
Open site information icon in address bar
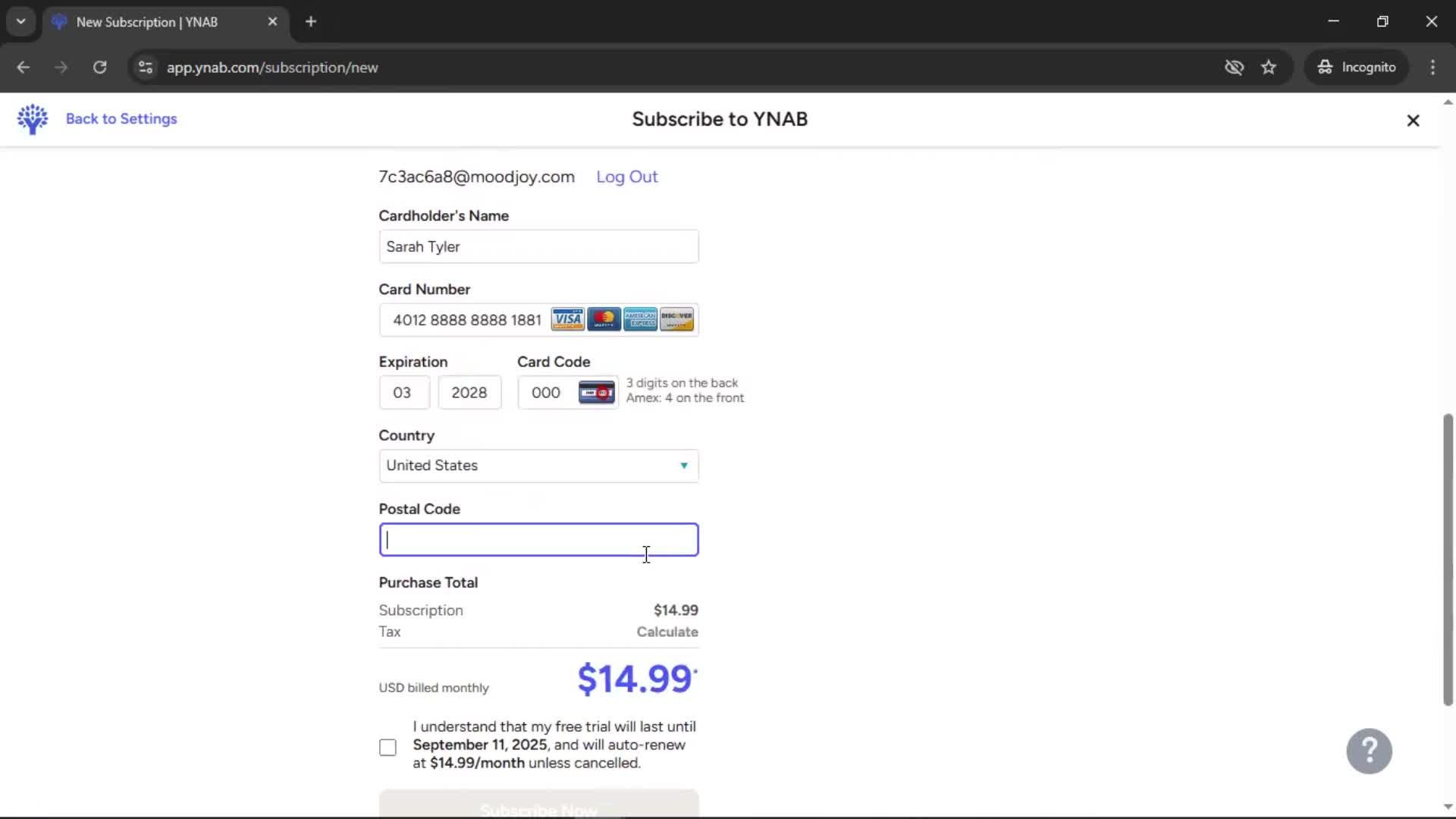(x=145, y=67)
